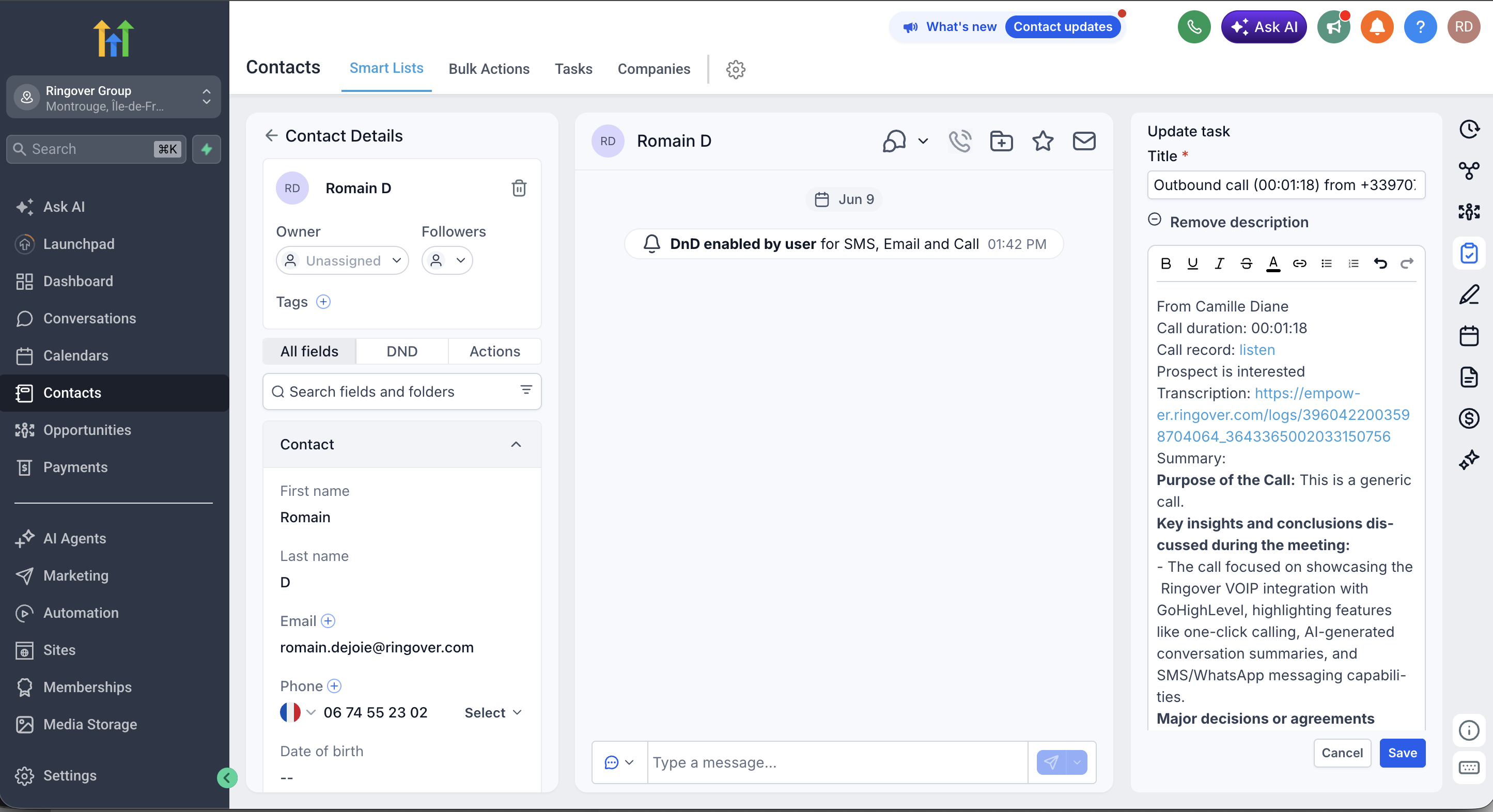Switch to the Smart Lists tab

pyautogui.click(x=386, y=68)
